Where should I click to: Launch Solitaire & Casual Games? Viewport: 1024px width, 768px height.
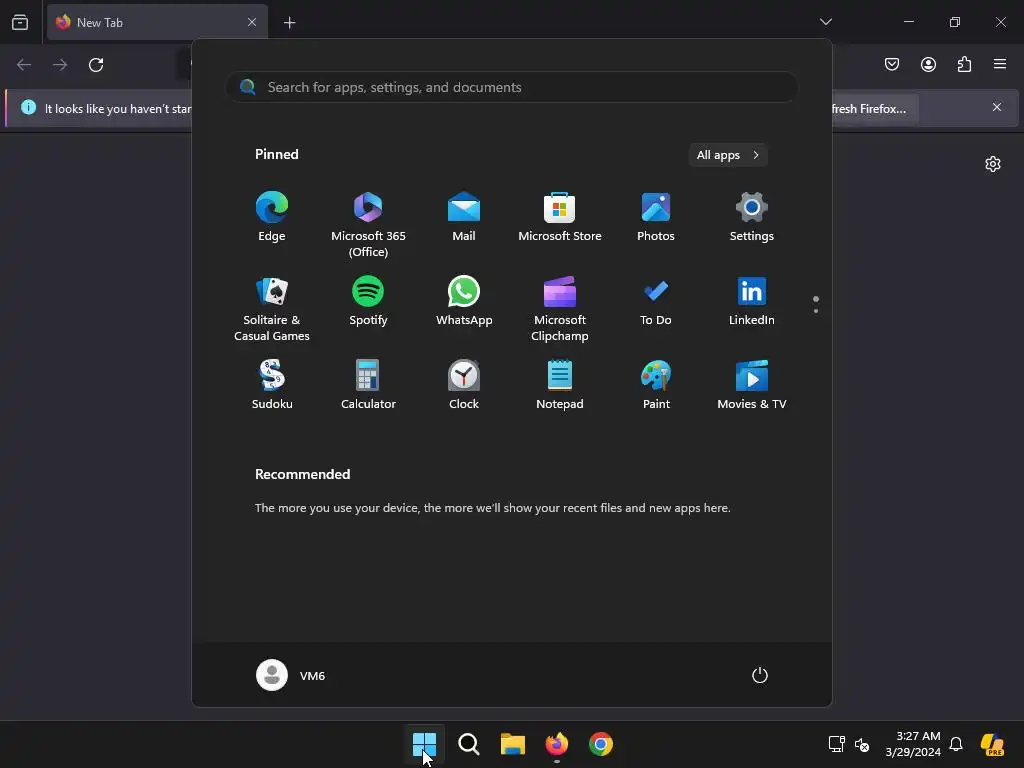point(272,308)
